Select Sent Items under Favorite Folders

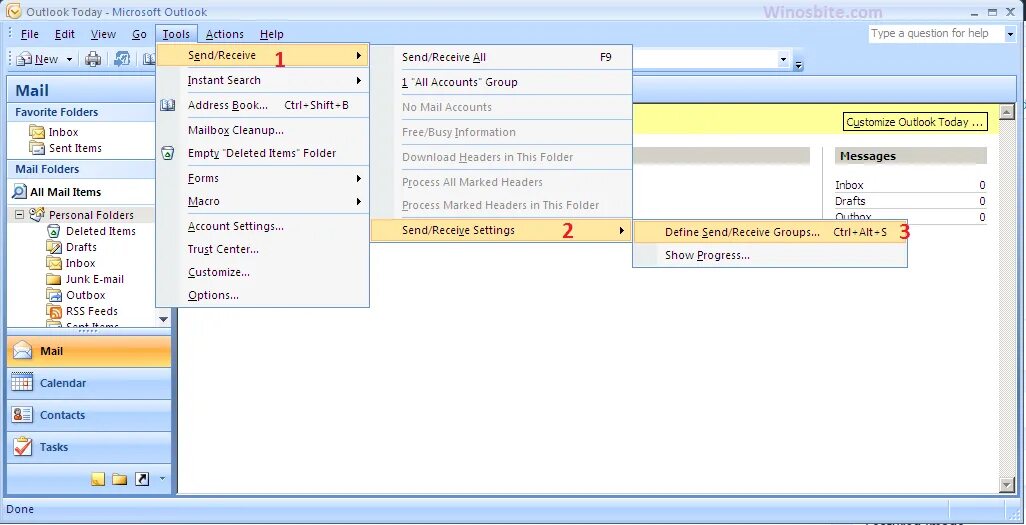click(x=75, y=149)
